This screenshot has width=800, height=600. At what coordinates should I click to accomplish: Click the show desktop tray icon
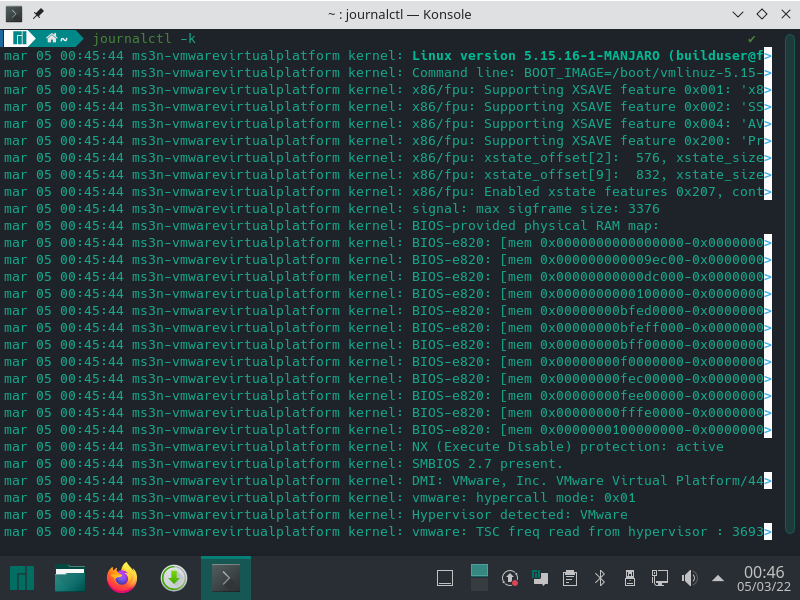(445, 579)
